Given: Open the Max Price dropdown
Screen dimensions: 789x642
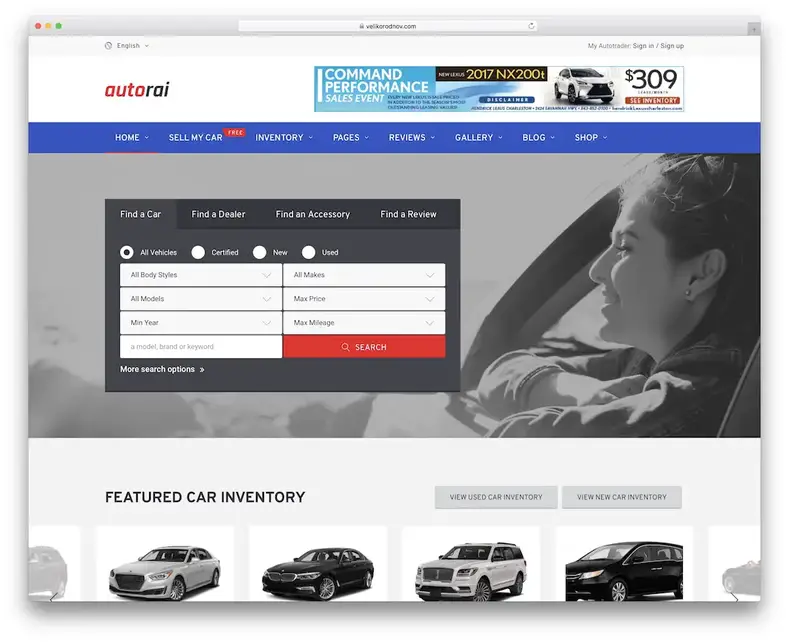Looking at the screenshot, I should [364, 299].
